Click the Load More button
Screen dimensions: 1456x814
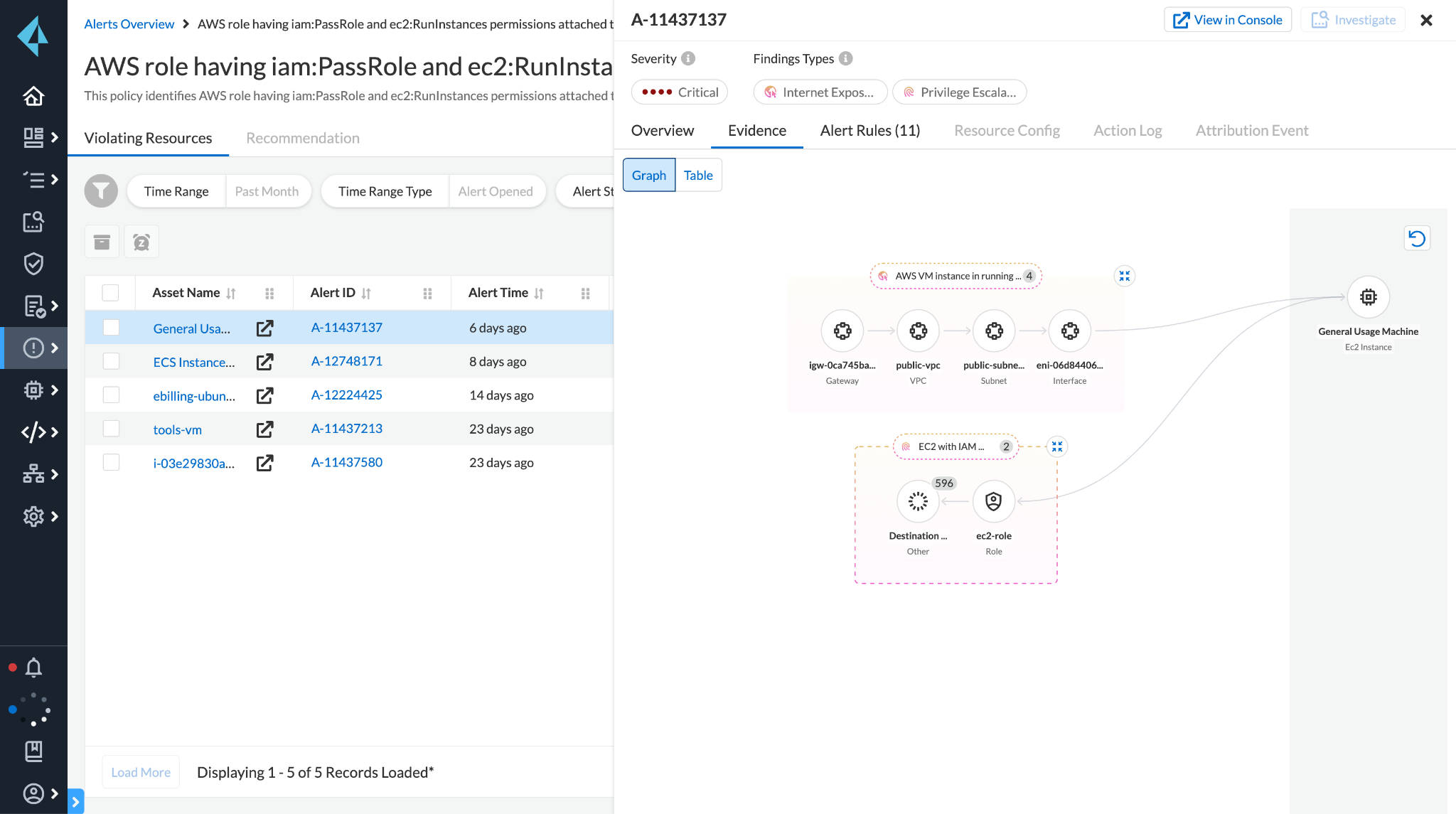[141, 772]
